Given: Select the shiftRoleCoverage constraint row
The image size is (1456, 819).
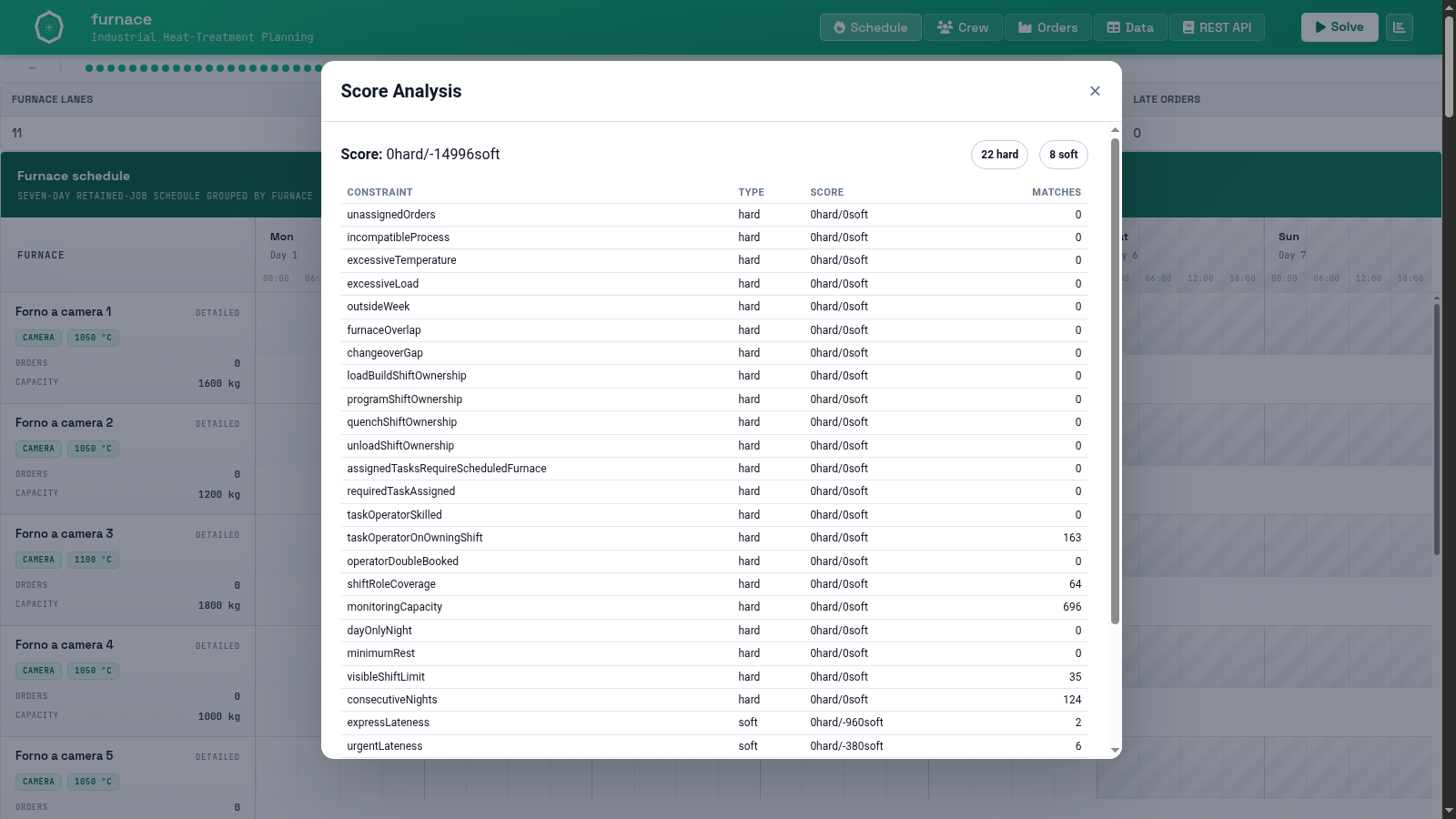Looking at the screenshot, I should tap(714, 584).
